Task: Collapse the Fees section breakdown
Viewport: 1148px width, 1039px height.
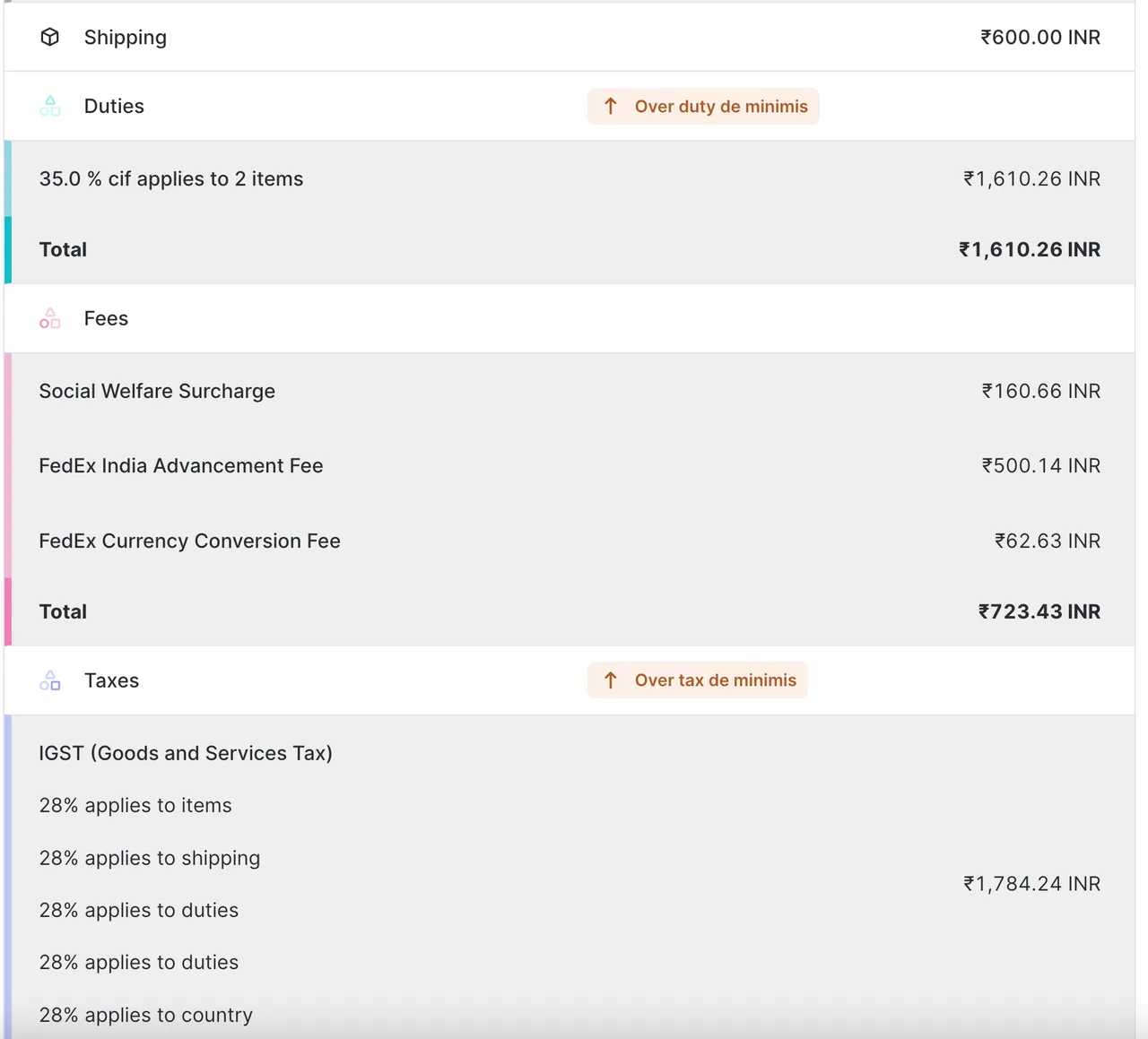Action: (x=106, y=318)
